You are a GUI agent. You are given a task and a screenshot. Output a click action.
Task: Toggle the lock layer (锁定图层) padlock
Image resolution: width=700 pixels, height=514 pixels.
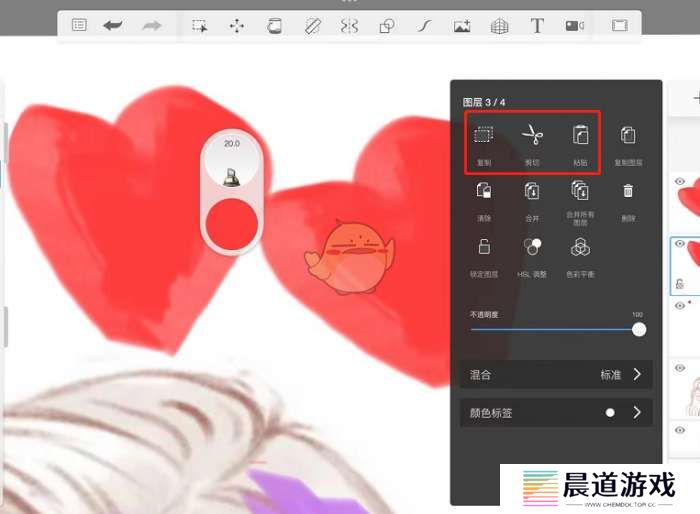coord(484,247)
